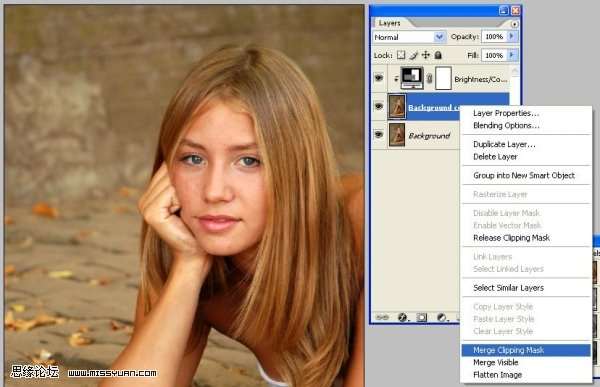Image resolution: width=600 pixels, height=387 pixels.
Task: Click Merge Clipping Mask menu item
Action: pos(526,350)
